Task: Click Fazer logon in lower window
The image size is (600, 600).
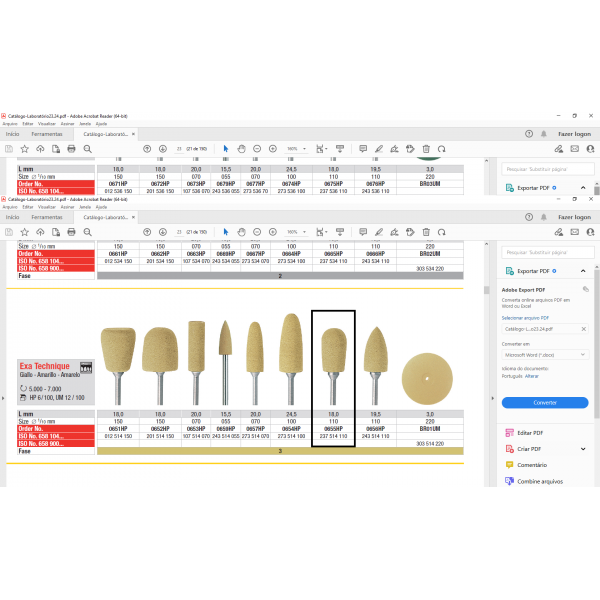Action: click(574, 217)
